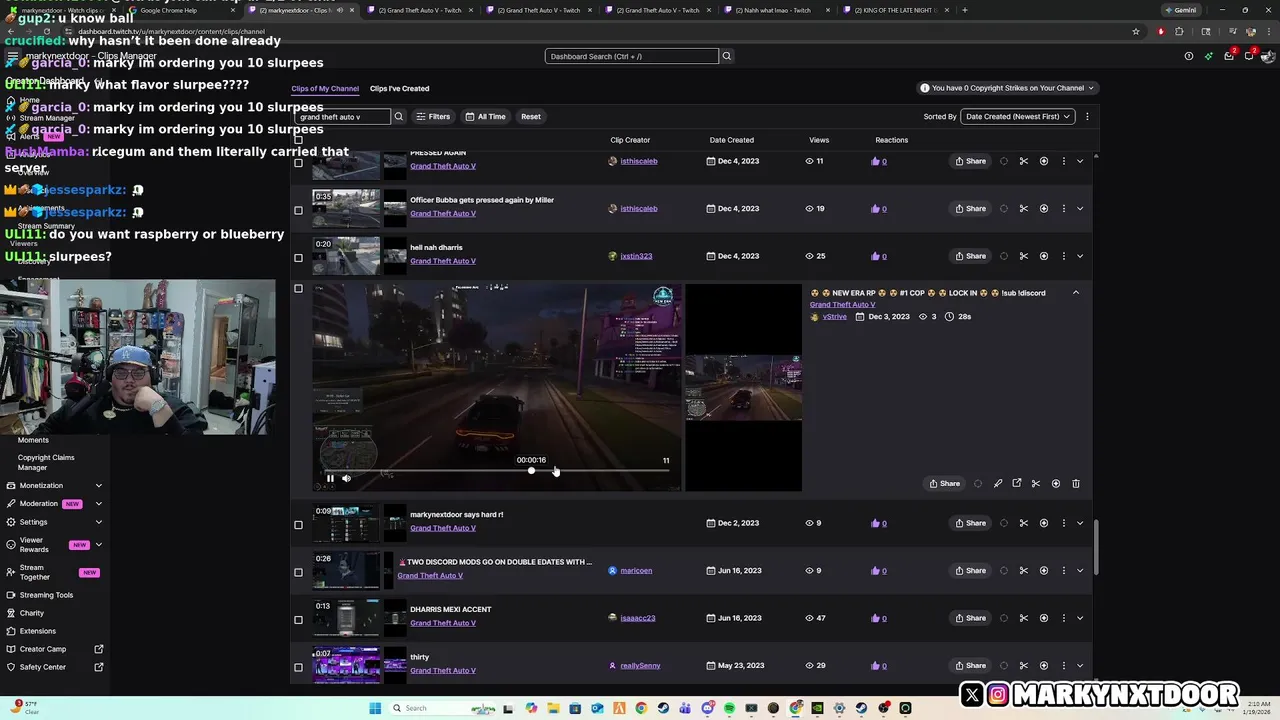Click the circled-plus icon in 'markynextdoor says hard r!' row
This screenshot has height=720, width=1280.
pyautogui.click(x=1043, y=523)
